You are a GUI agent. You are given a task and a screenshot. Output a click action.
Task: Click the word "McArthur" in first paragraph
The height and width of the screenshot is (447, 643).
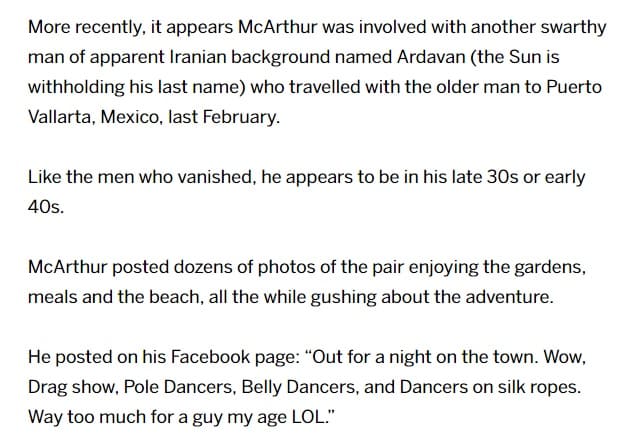click(278, 27)
